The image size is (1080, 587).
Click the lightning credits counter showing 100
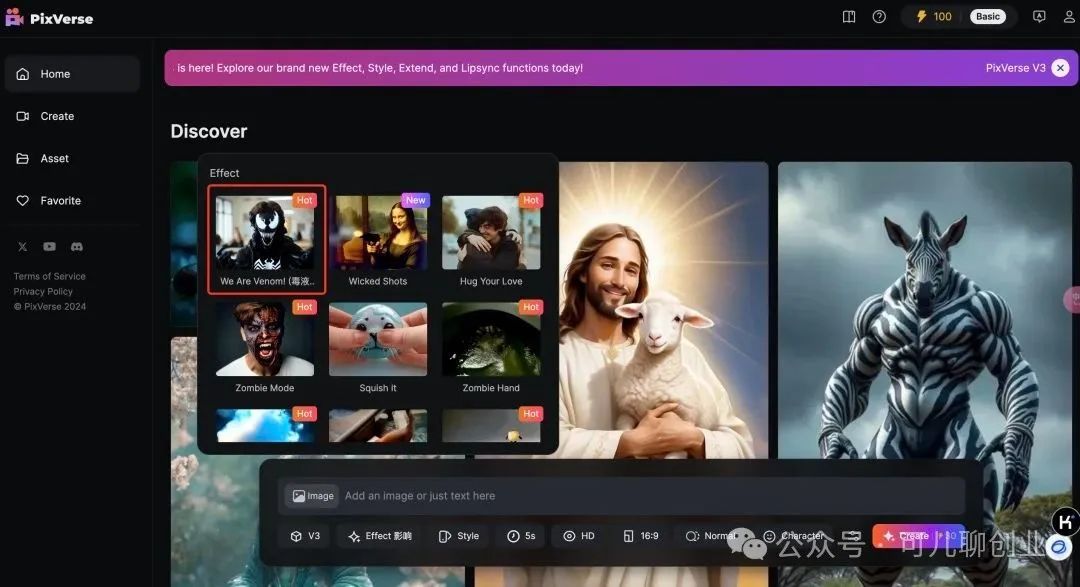pos(932,17)
